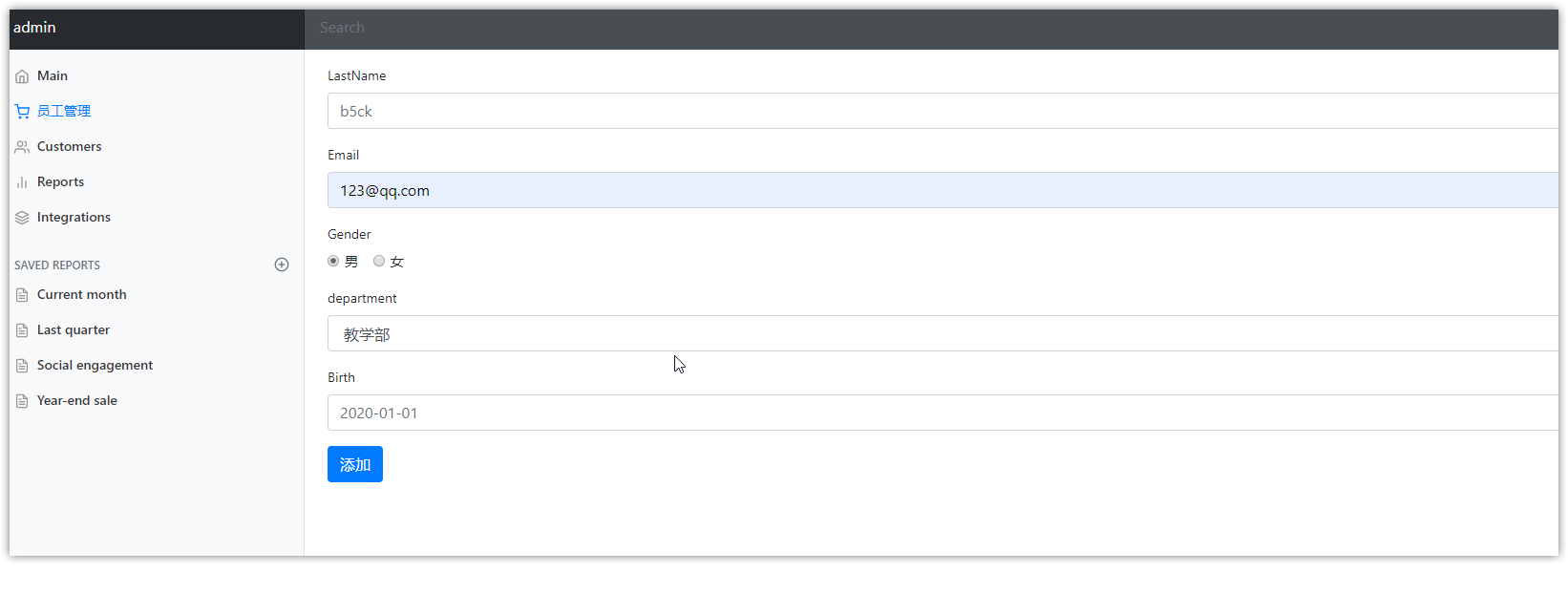Focus the Search bar at top
This screenshot has height=594, width=1568.
pyautogui.click(x=931, y=28)
